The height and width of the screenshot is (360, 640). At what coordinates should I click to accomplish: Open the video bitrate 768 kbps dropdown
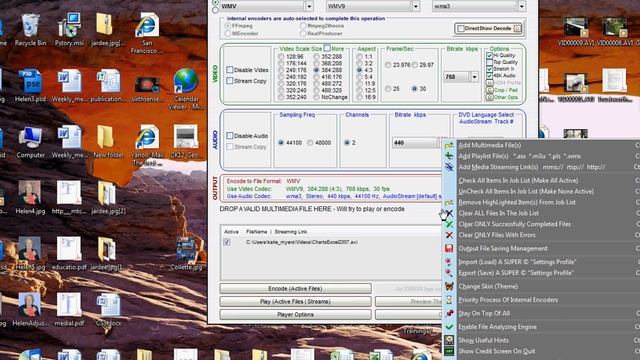[x=474, y=77]
